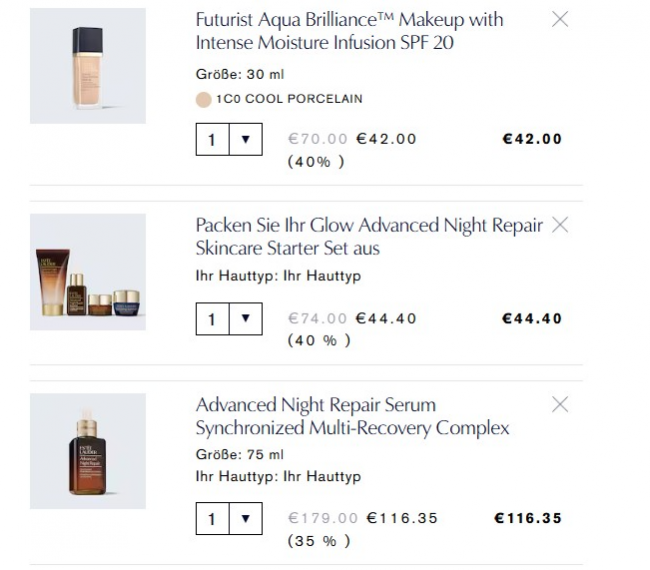This screenshot has width=650, height=570.
Task: Click the Cool Porcelain shade color swatch
Action: coord(204,99)
